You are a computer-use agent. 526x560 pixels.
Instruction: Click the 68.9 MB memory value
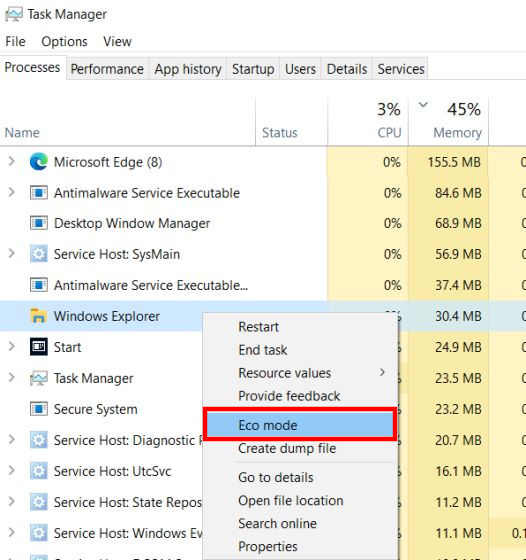pyautogui.click(x=458, y=224)
